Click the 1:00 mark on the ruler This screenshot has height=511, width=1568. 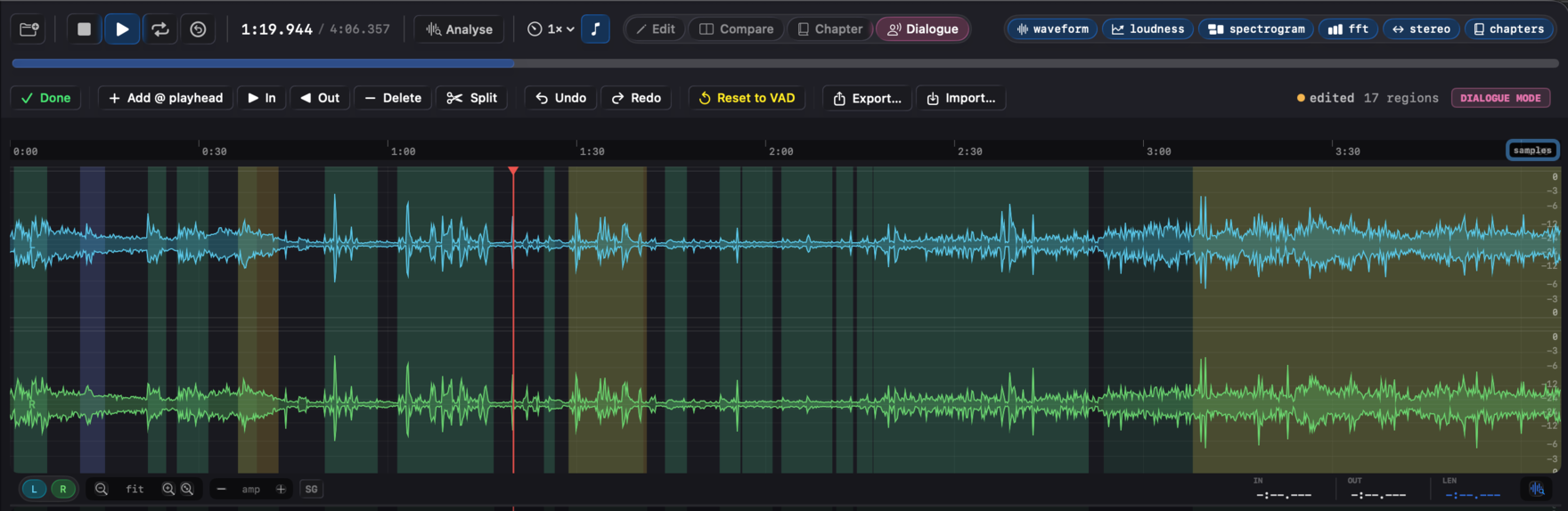point(403,151)
